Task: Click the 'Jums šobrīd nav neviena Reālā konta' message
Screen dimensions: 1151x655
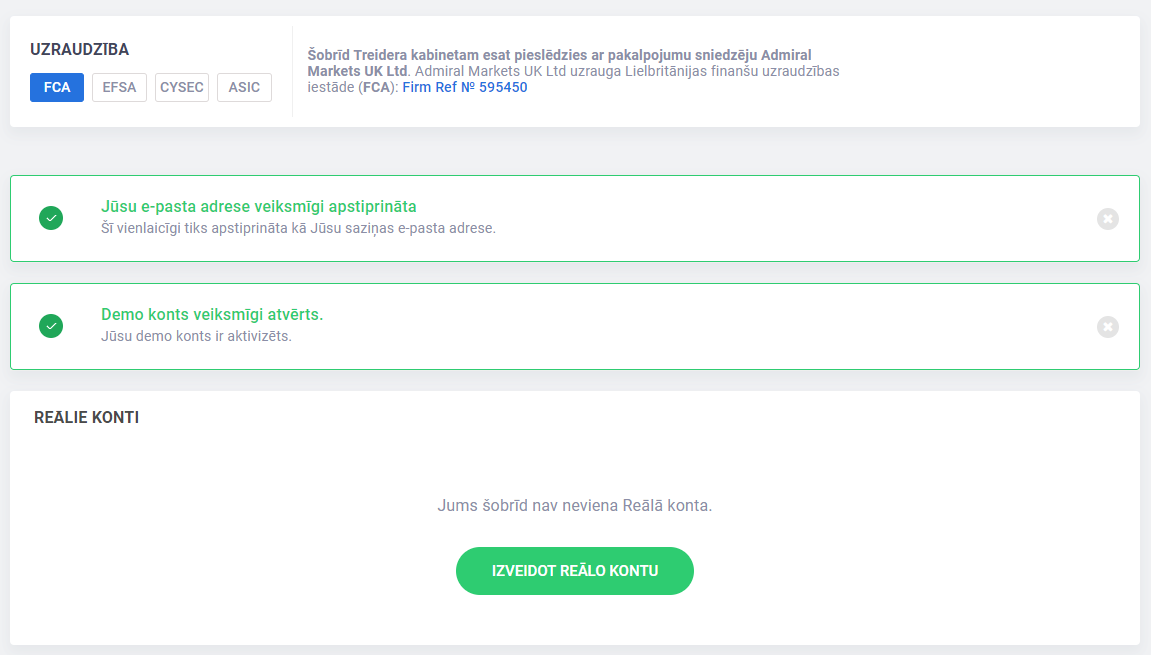Action: point(575,505)
